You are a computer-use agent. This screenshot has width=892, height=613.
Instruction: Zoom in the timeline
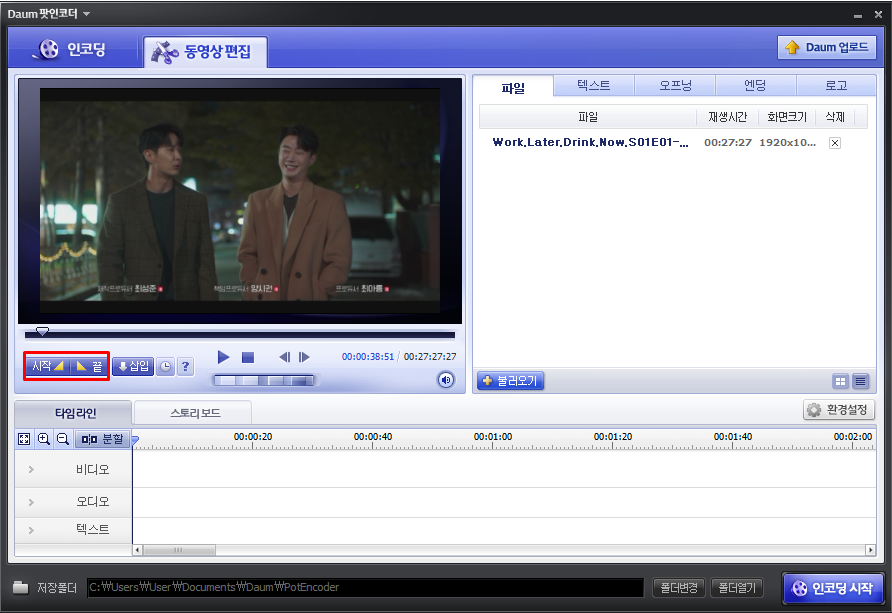pyautogui.click(x=44, y=439)
